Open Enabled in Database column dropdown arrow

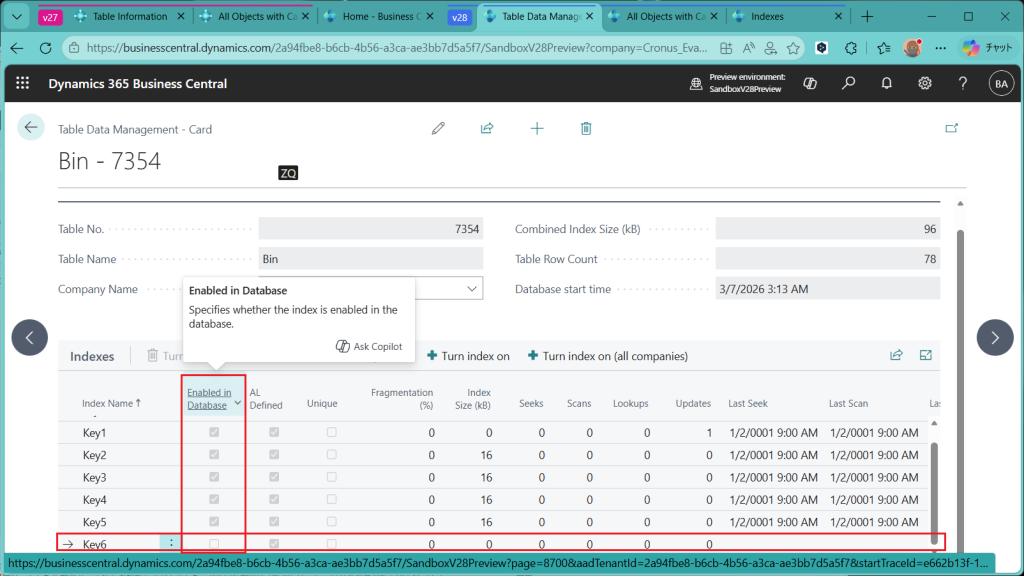(238, 402)
